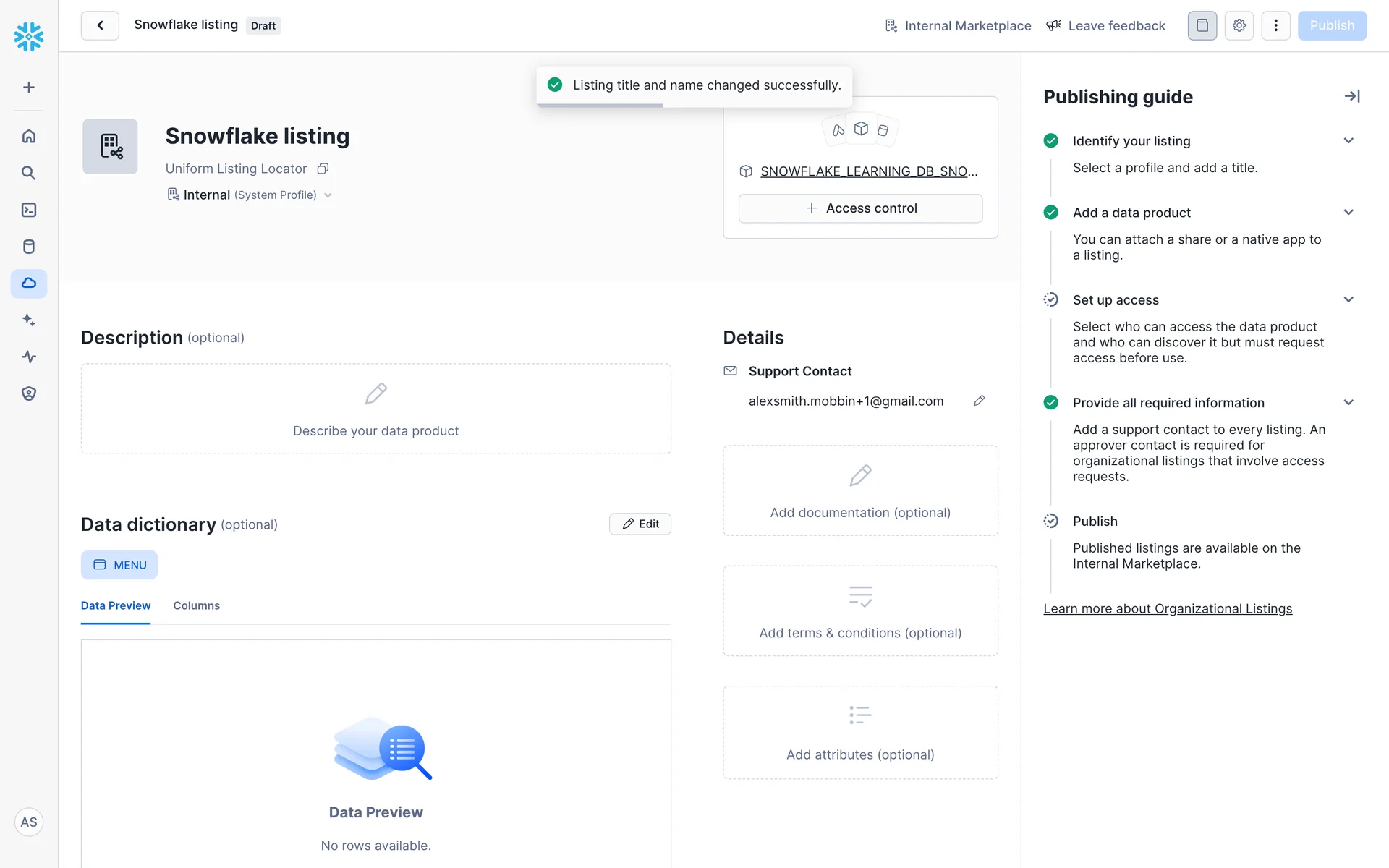The image size is (1389, 868).
Task: Open Learn more about Organizational Listings link
Action: pos(1167,609)
